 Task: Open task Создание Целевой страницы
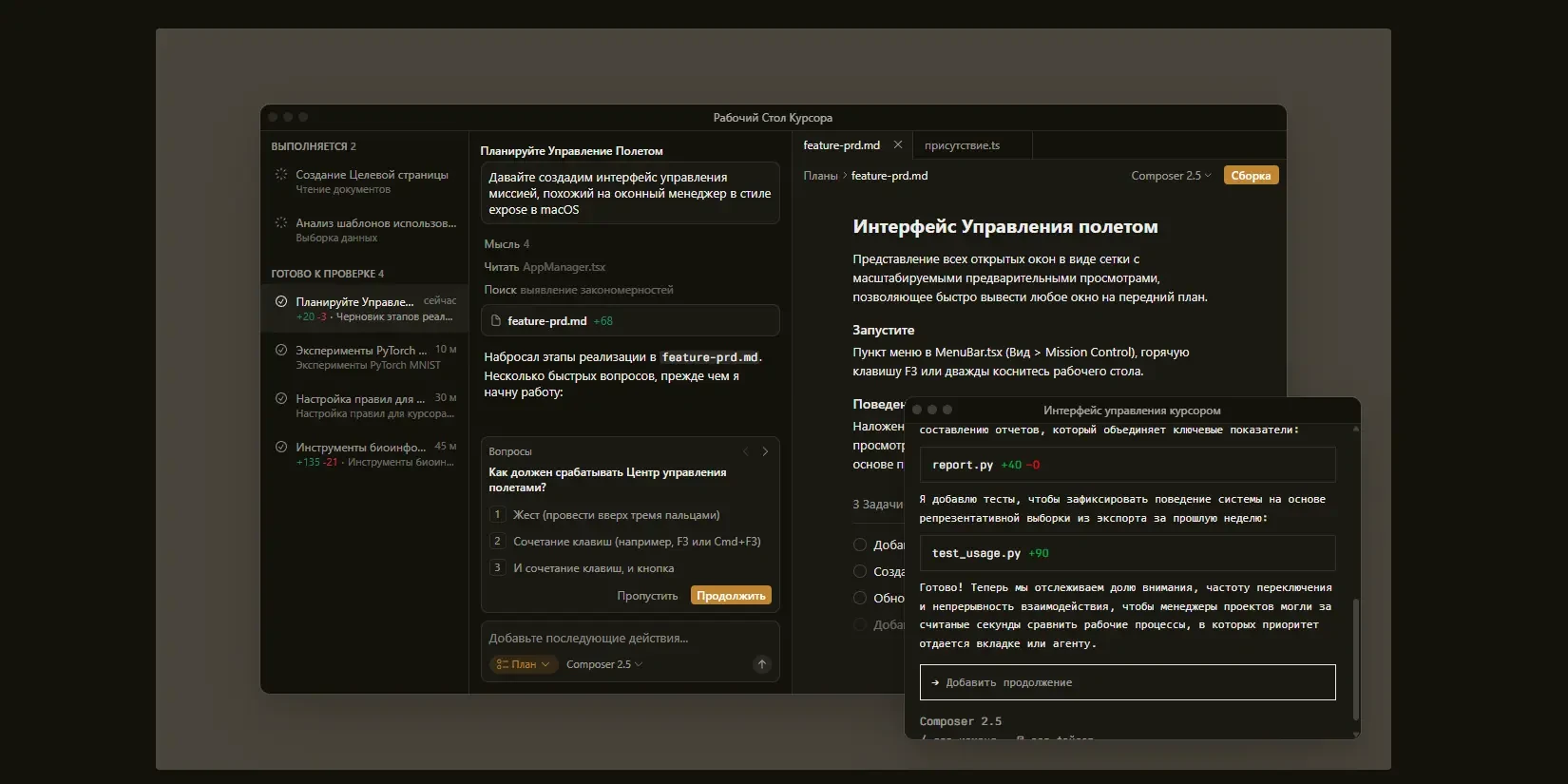tap(365, 182)
